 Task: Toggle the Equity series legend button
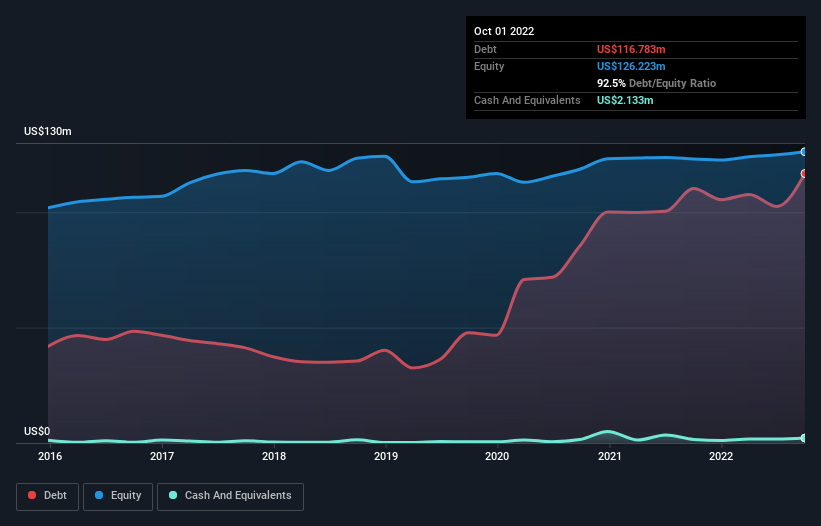click(x=118, y=496)
